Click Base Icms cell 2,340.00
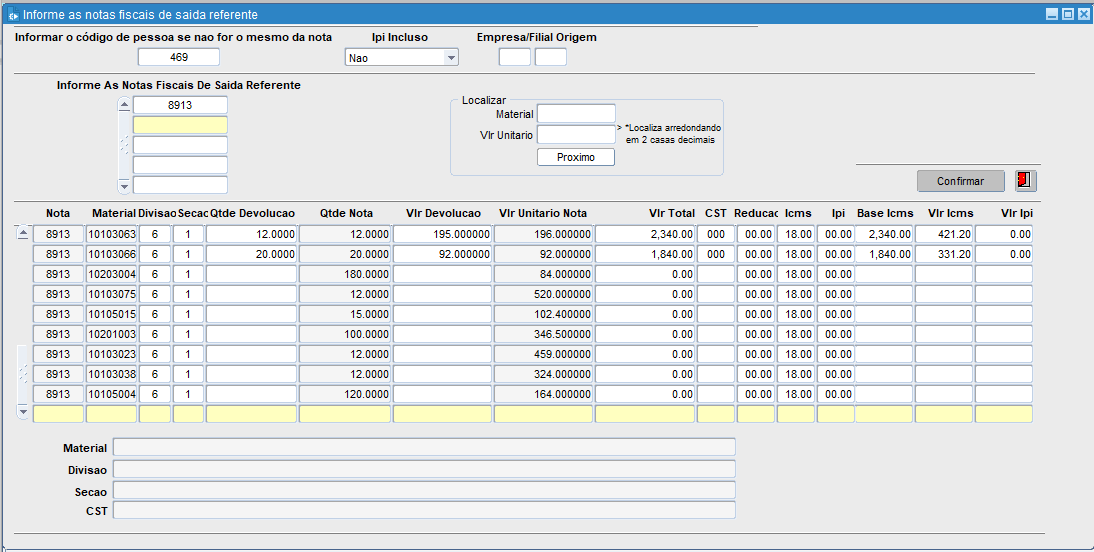Viewport: 1094px width, 552px height. click(884, 234)
